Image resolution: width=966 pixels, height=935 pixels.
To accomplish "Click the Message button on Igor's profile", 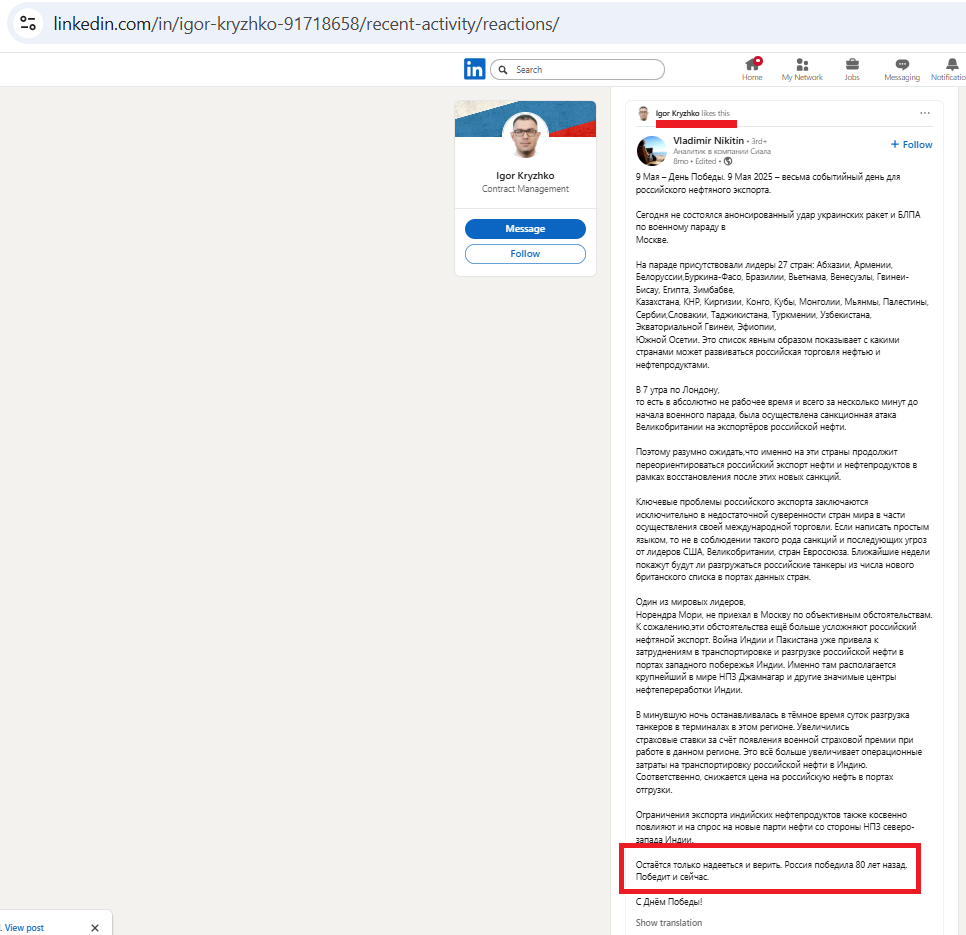I will point(524,228).
